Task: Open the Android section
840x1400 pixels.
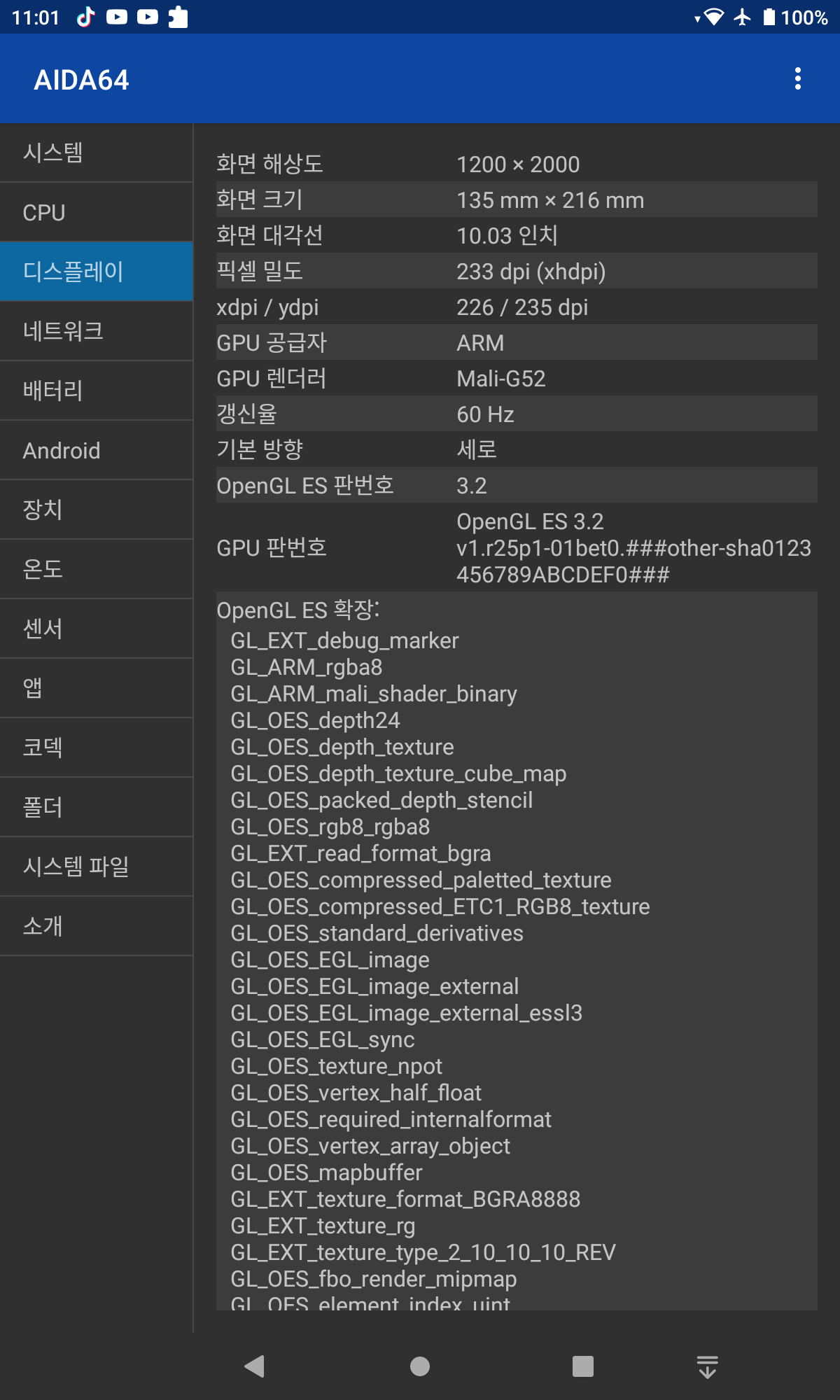Action: pyautogui.click(x=97, y=450)
